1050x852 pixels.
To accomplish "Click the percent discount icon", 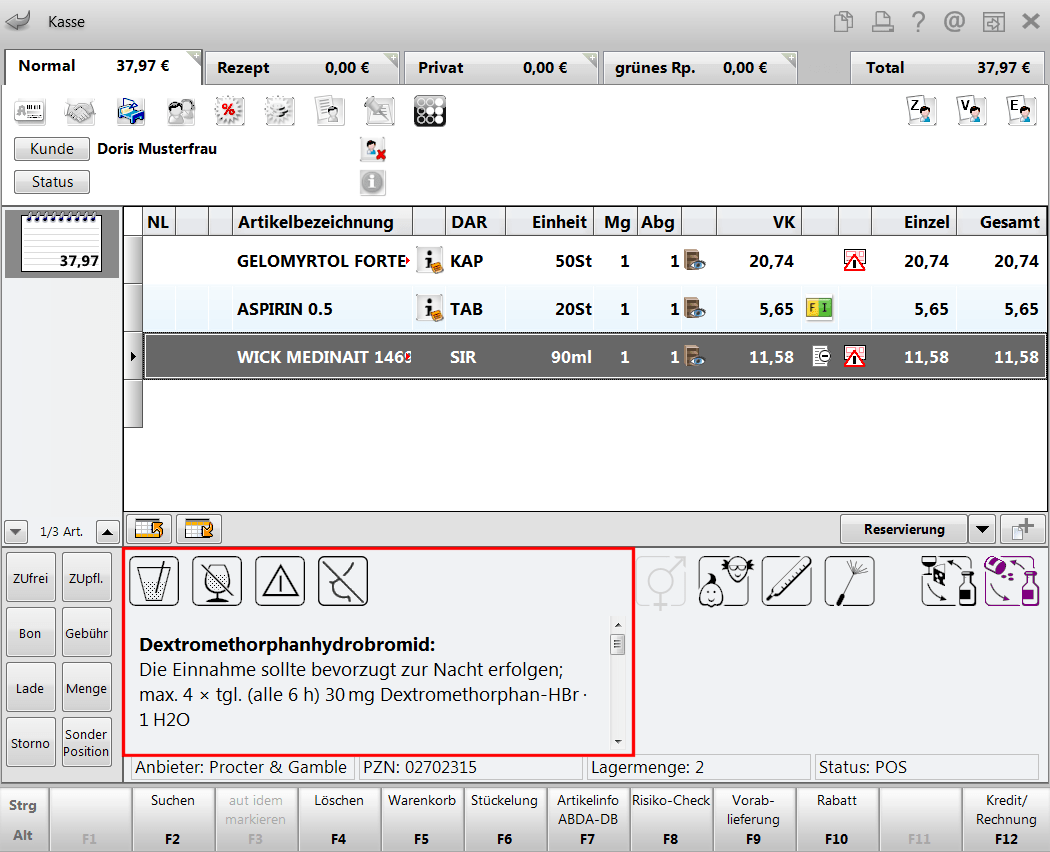I will point(229,111).
